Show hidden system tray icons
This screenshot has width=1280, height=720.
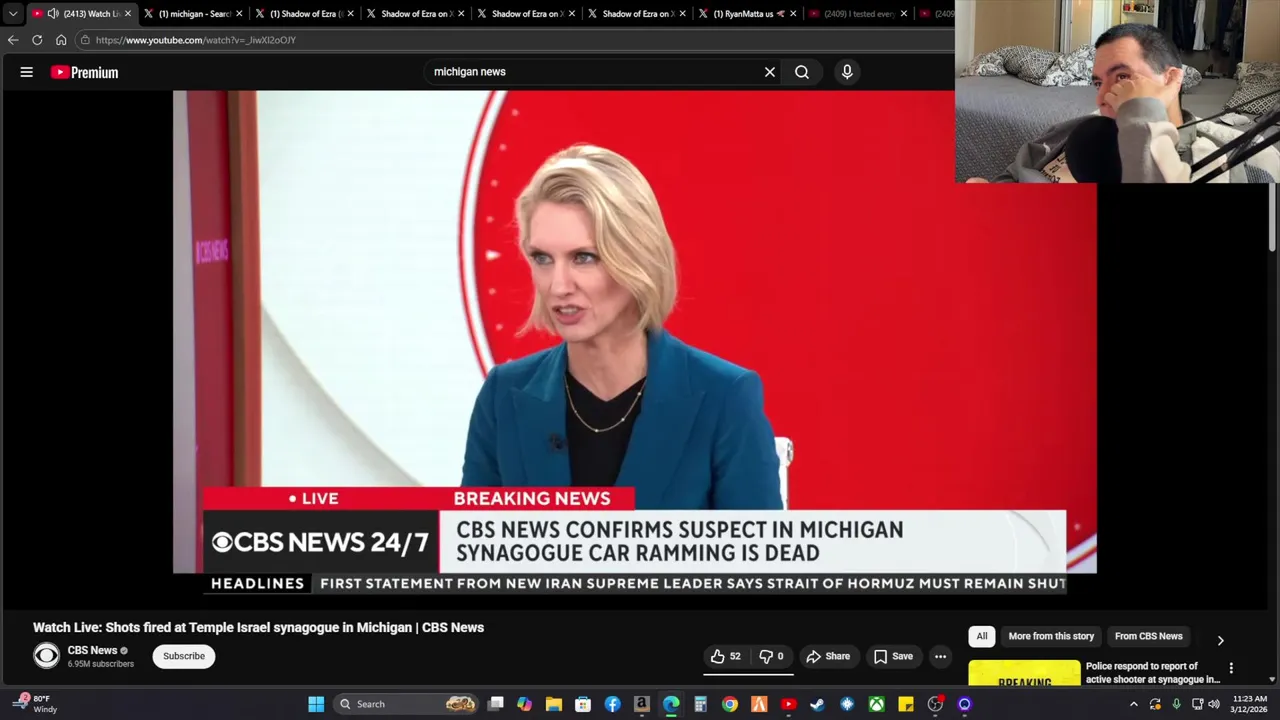tap(1133, 704)
